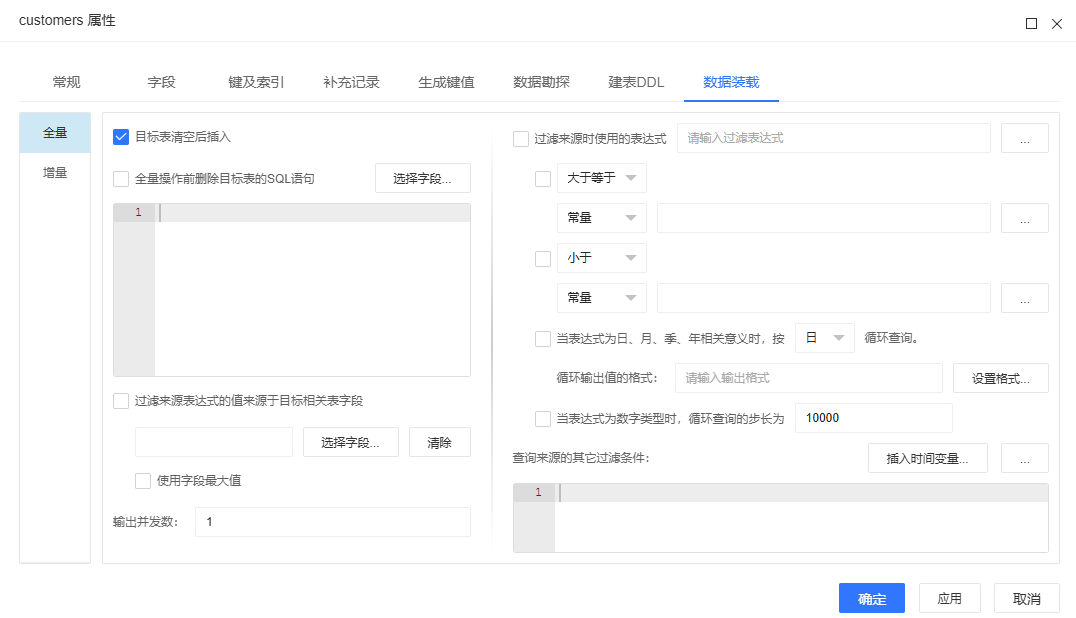Click ellipsis button for 大于等于 value
Screen dimensions: 1076x618
click(x=1025, y=218)
